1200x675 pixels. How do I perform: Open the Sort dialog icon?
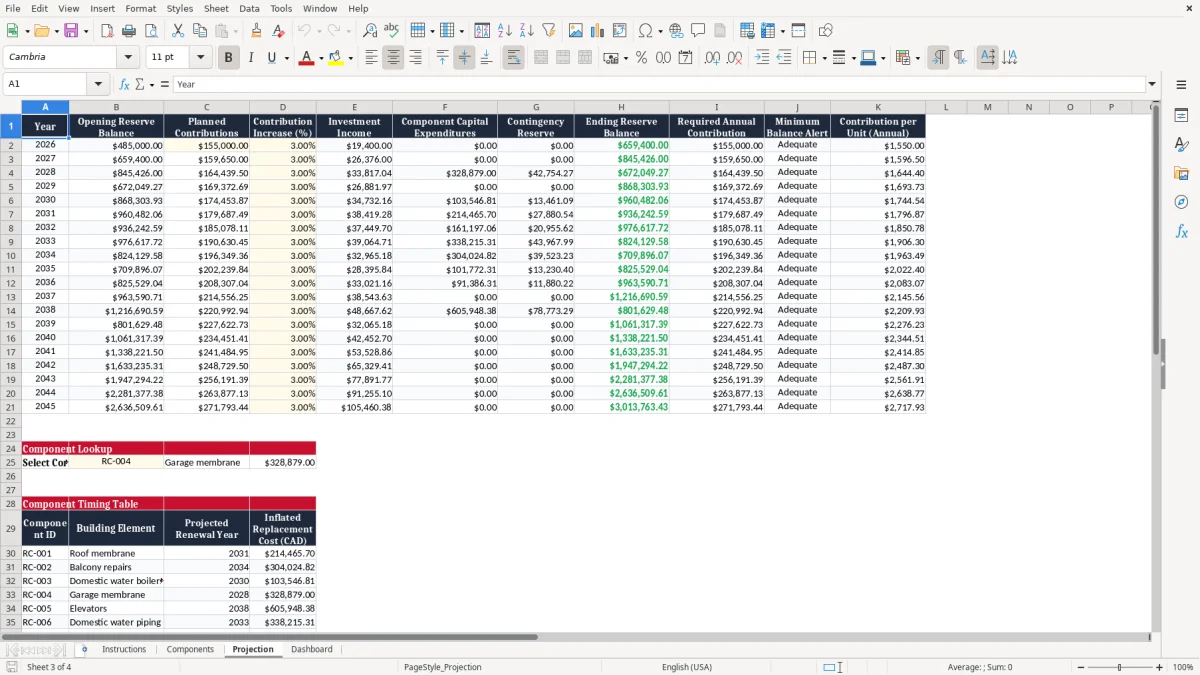[482, 31]
